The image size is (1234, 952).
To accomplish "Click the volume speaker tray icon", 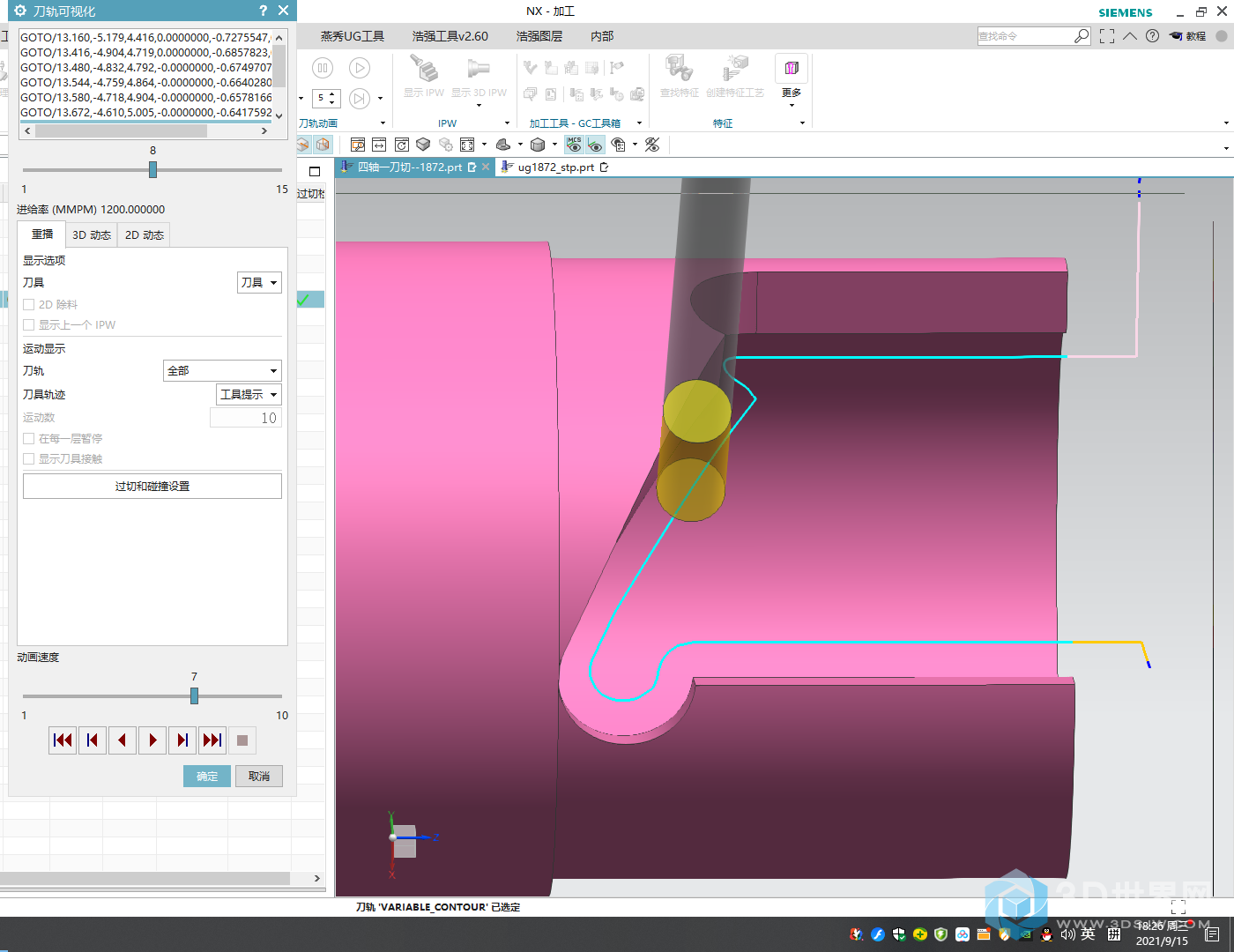I will click(x=1067, y=934).
